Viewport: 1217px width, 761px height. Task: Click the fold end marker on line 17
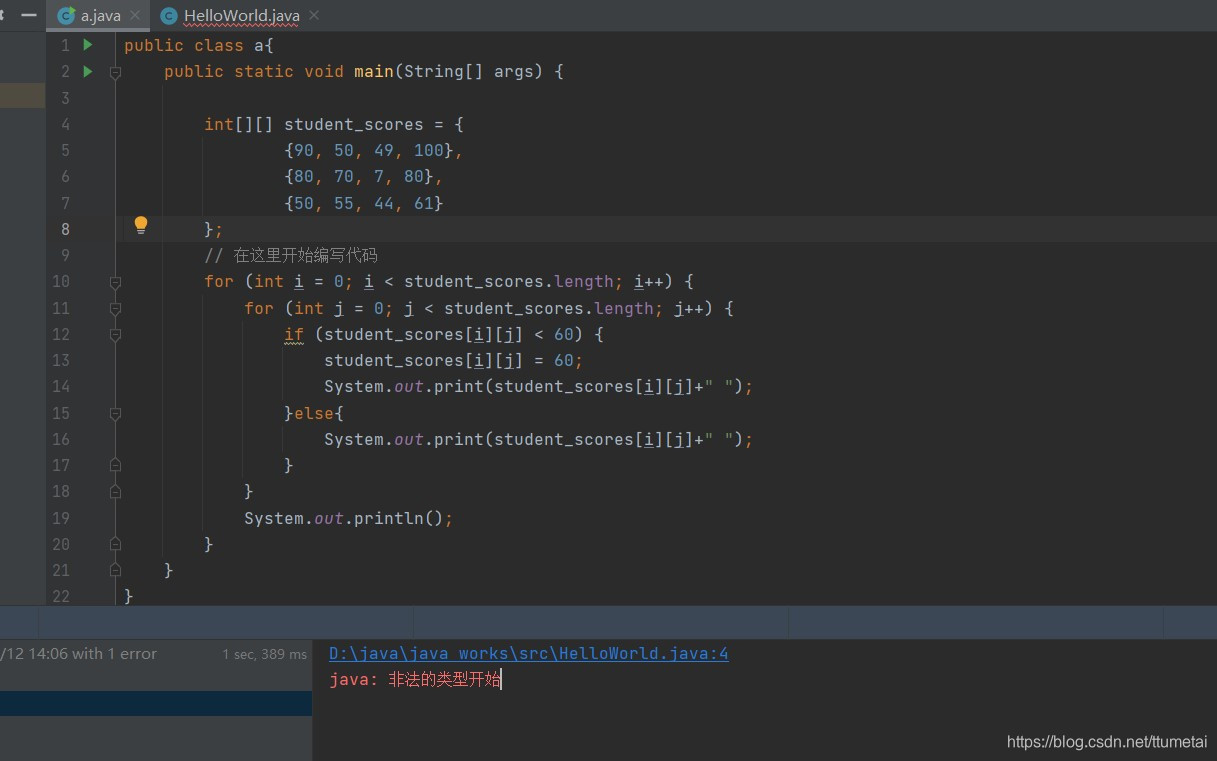click(x=115, y=465)
